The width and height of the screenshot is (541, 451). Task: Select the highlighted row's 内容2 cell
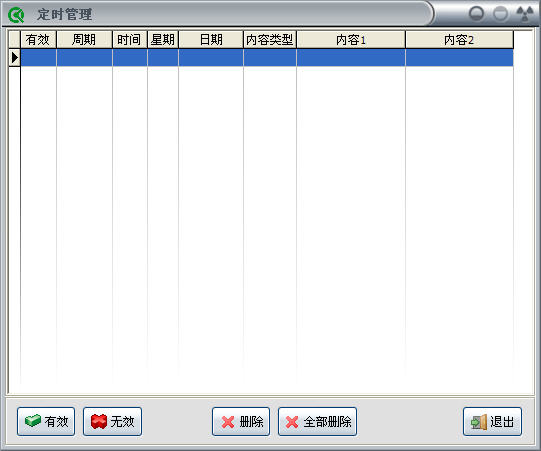pos(459,58)
